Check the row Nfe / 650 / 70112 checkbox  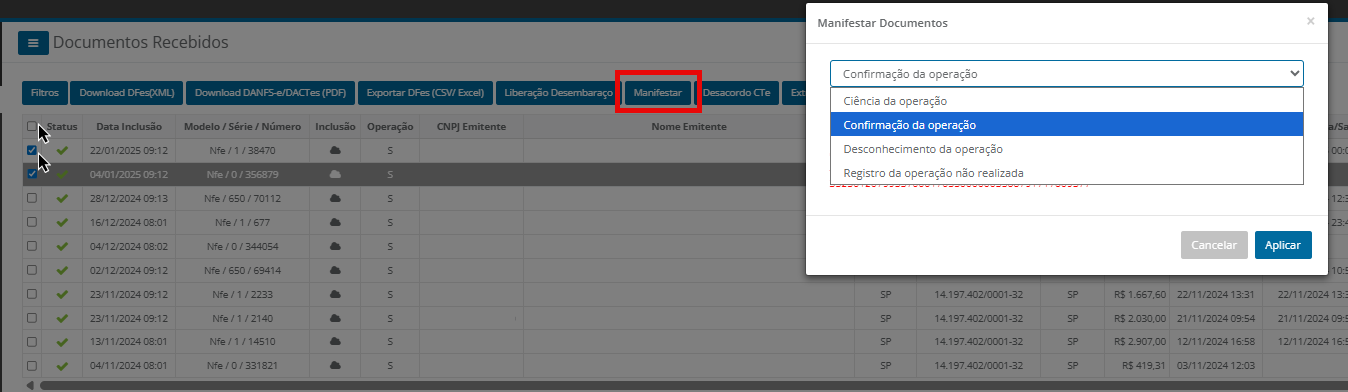click(x=32, y=198)
